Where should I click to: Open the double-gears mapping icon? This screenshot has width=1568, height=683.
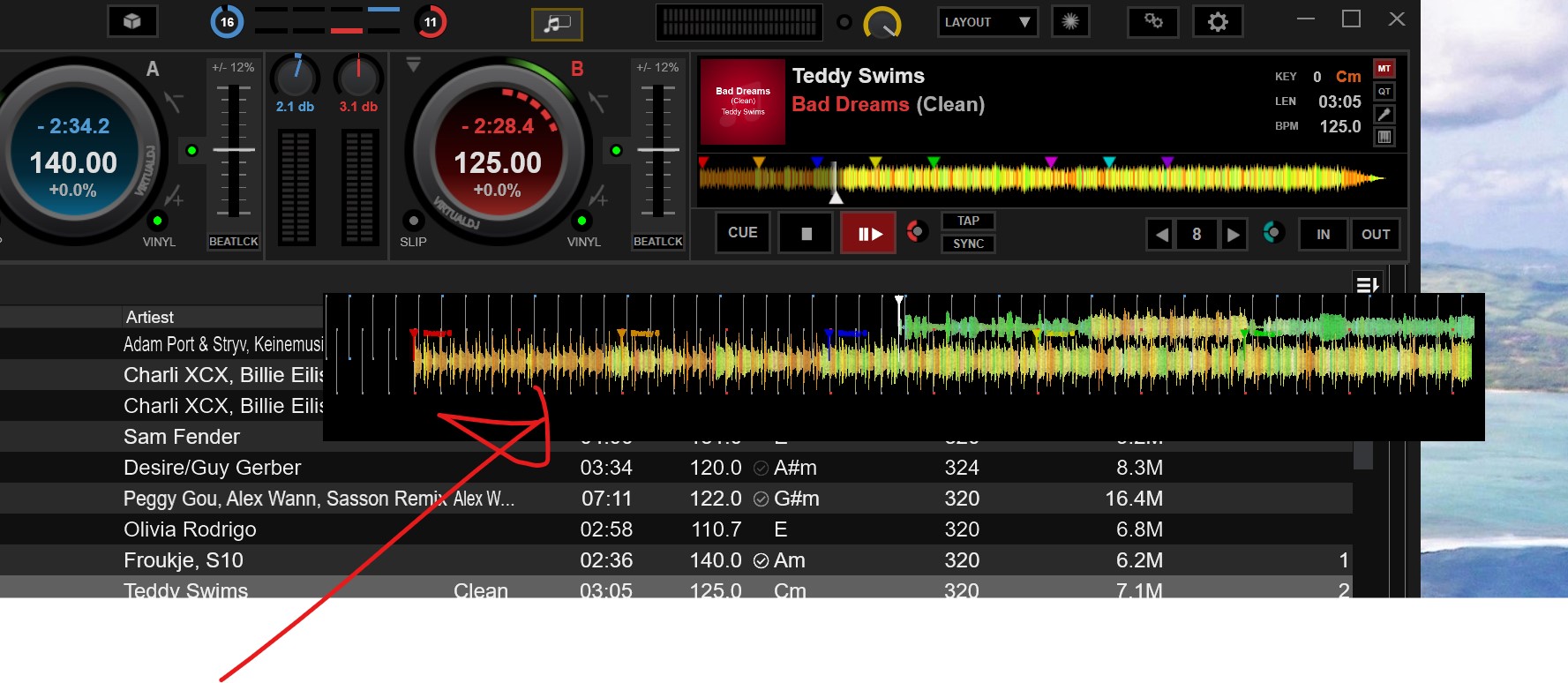[1153, 21]
